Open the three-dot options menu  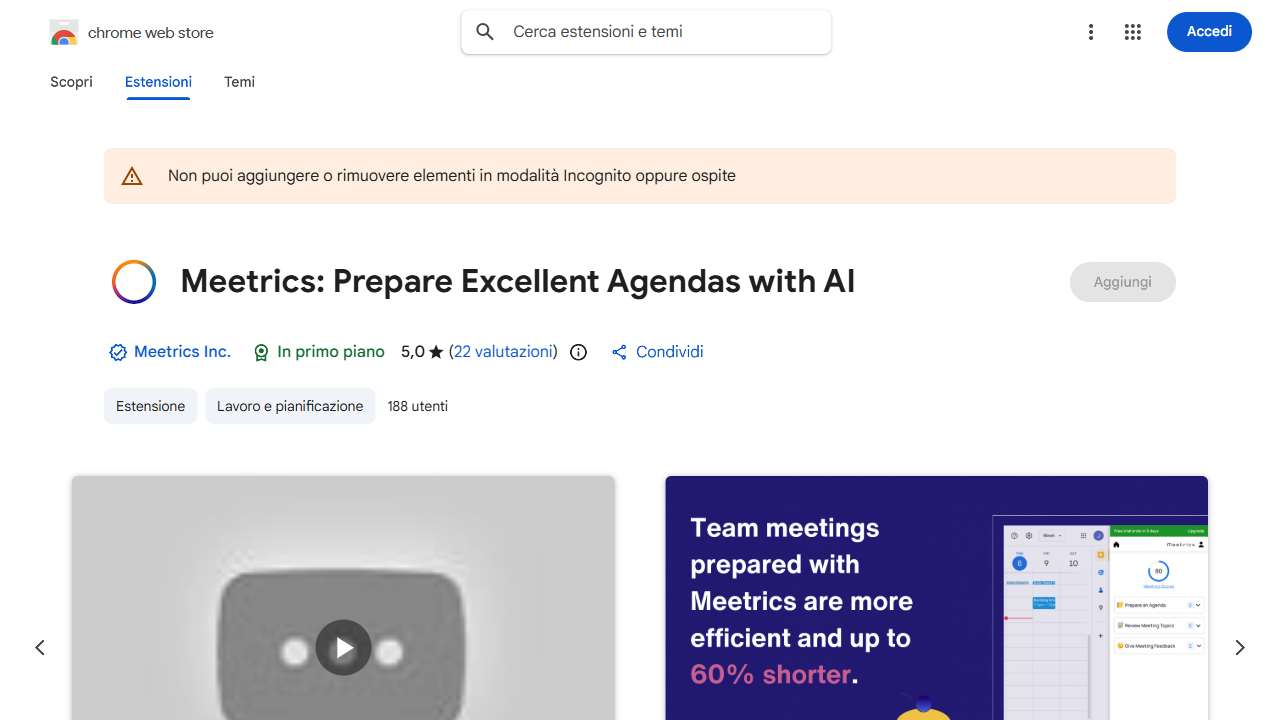(1091, 32)
